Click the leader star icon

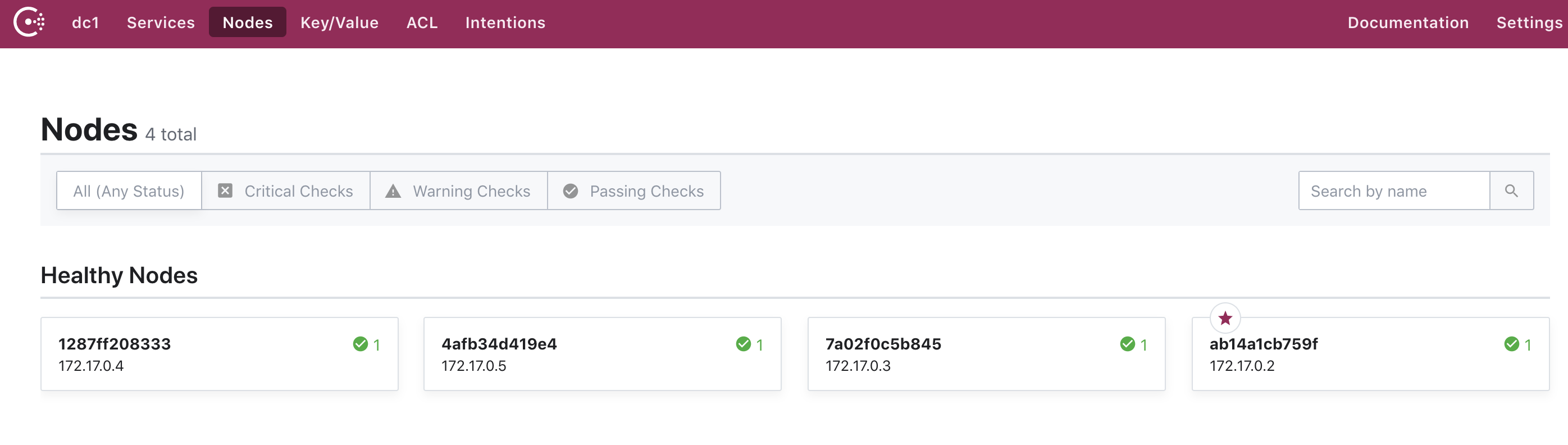1225,318
